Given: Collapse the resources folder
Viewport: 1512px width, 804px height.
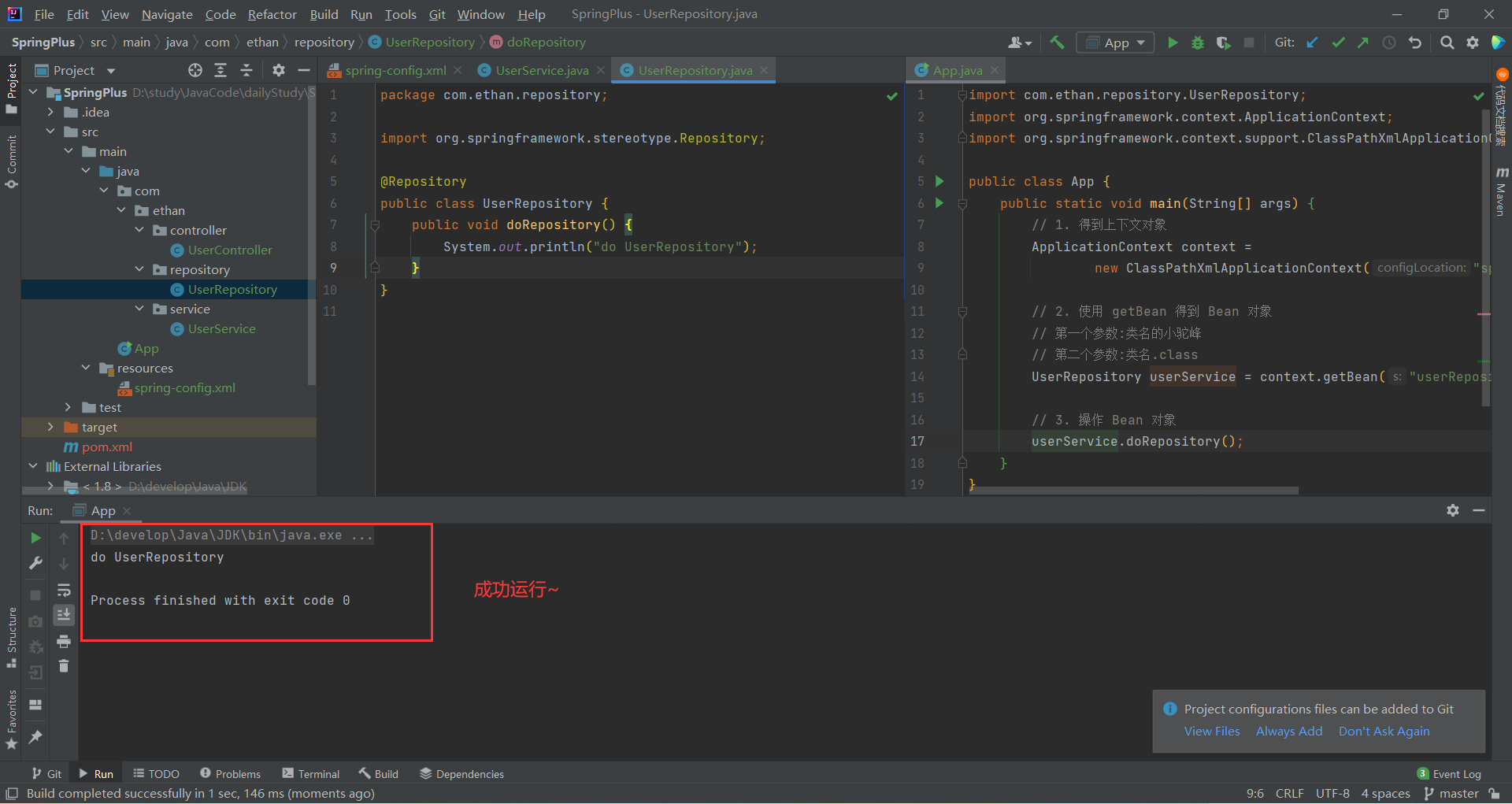Looking at the screenshot, I should 86,368.
